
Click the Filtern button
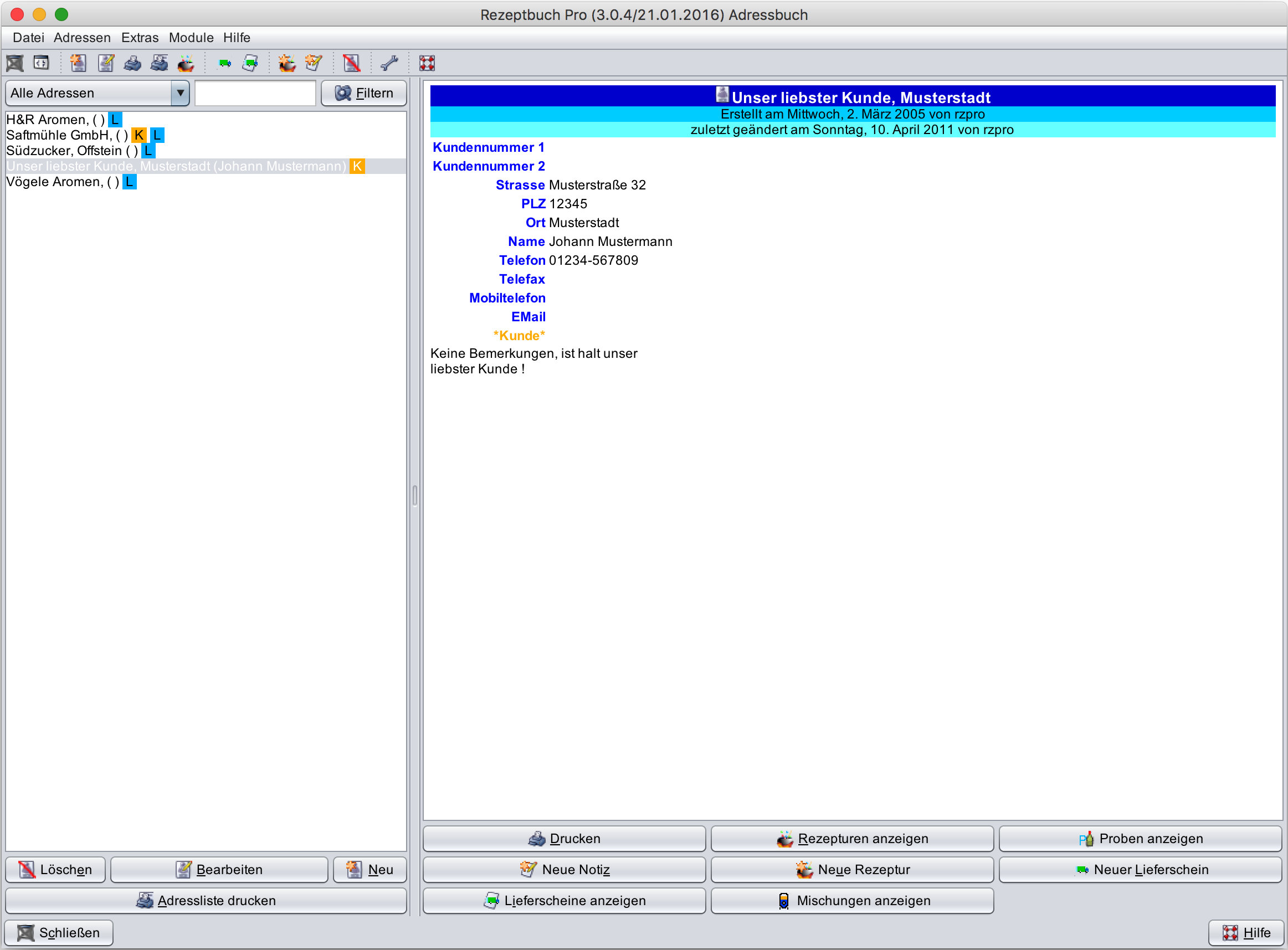click(x=363, y=93)
